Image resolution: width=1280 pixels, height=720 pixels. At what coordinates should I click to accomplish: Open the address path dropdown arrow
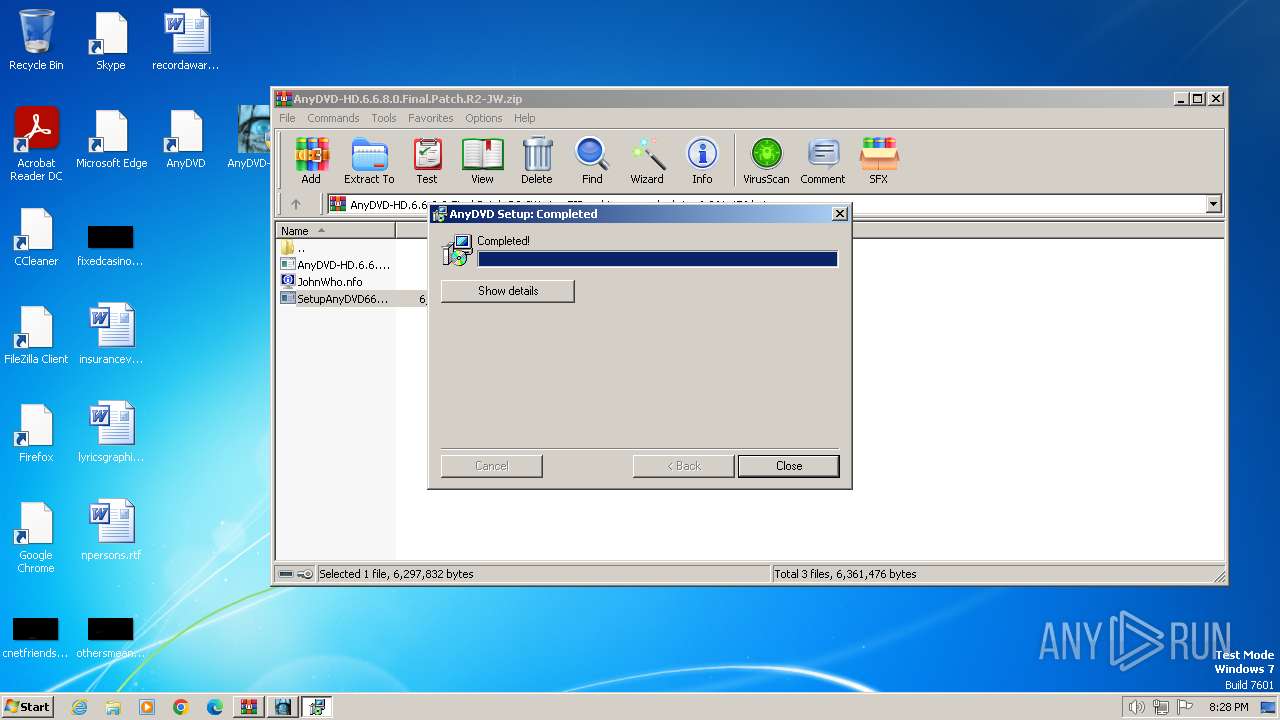pyautogui.click(x=1214, y=204)
